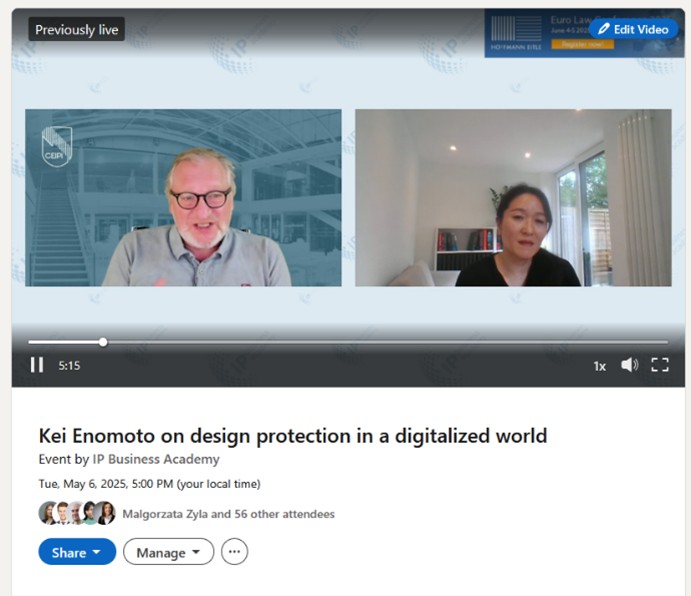Click the video progress bar handle
The height and width of the screenshot is (596, 691).
[x=103, y=342]
